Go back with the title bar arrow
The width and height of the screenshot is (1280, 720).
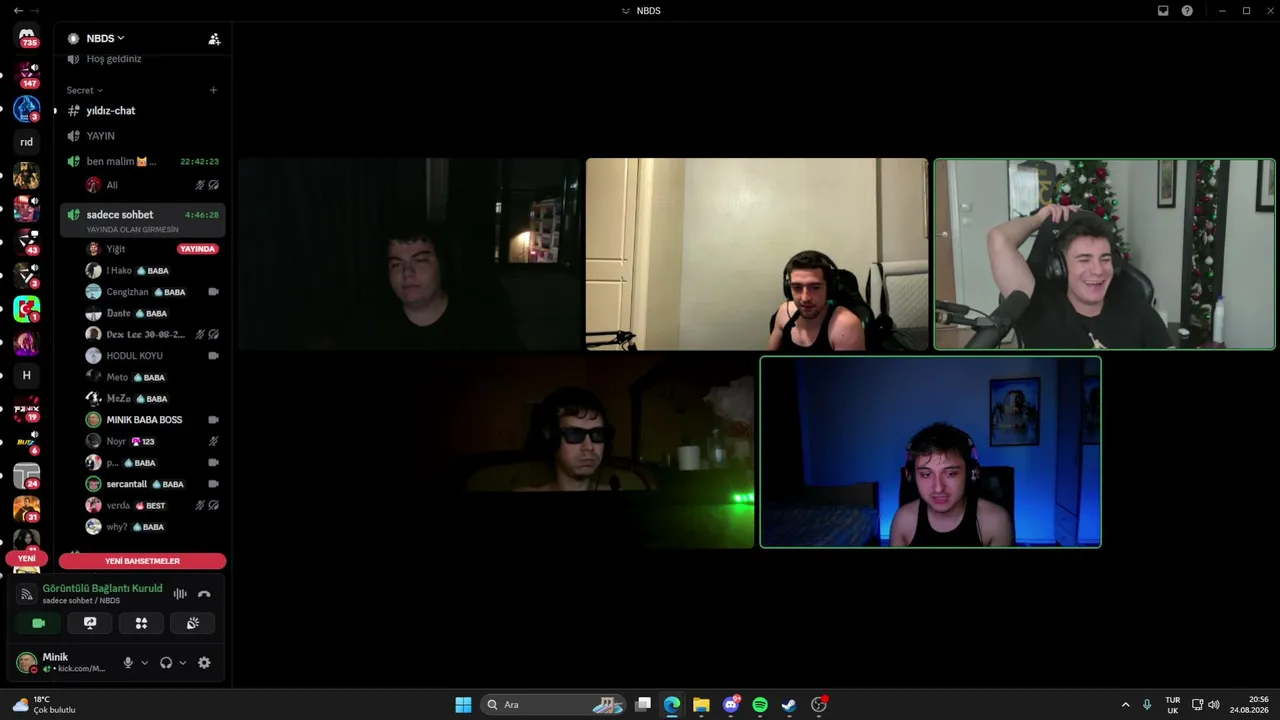pyautogui.click(x=18, y=10)
